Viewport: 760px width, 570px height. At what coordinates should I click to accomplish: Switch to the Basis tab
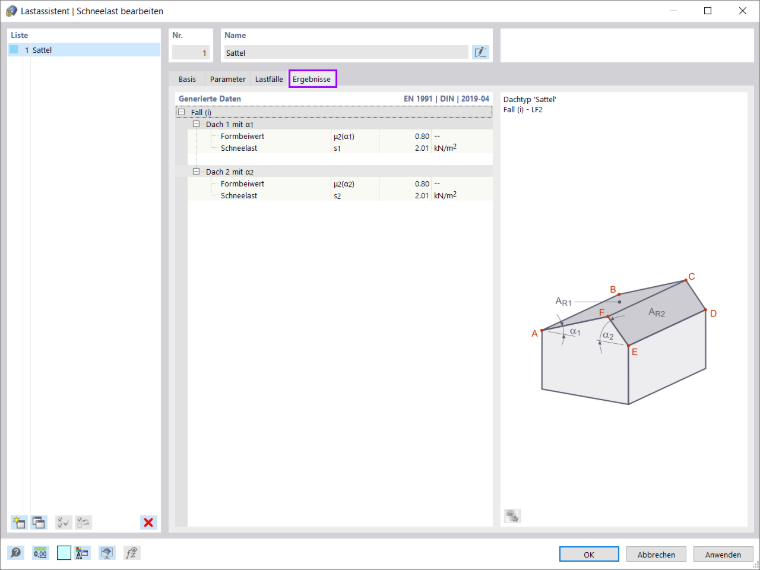[x=187, y=79]
